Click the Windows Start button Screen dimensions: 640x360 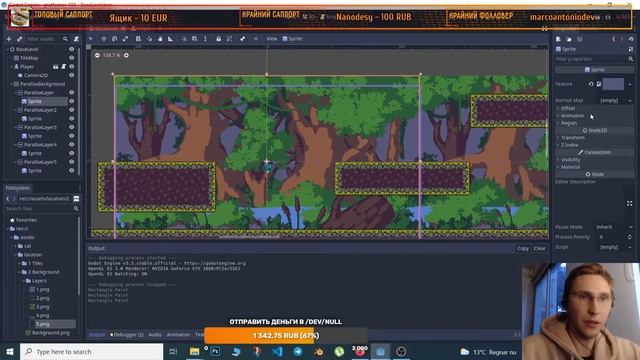10,351
